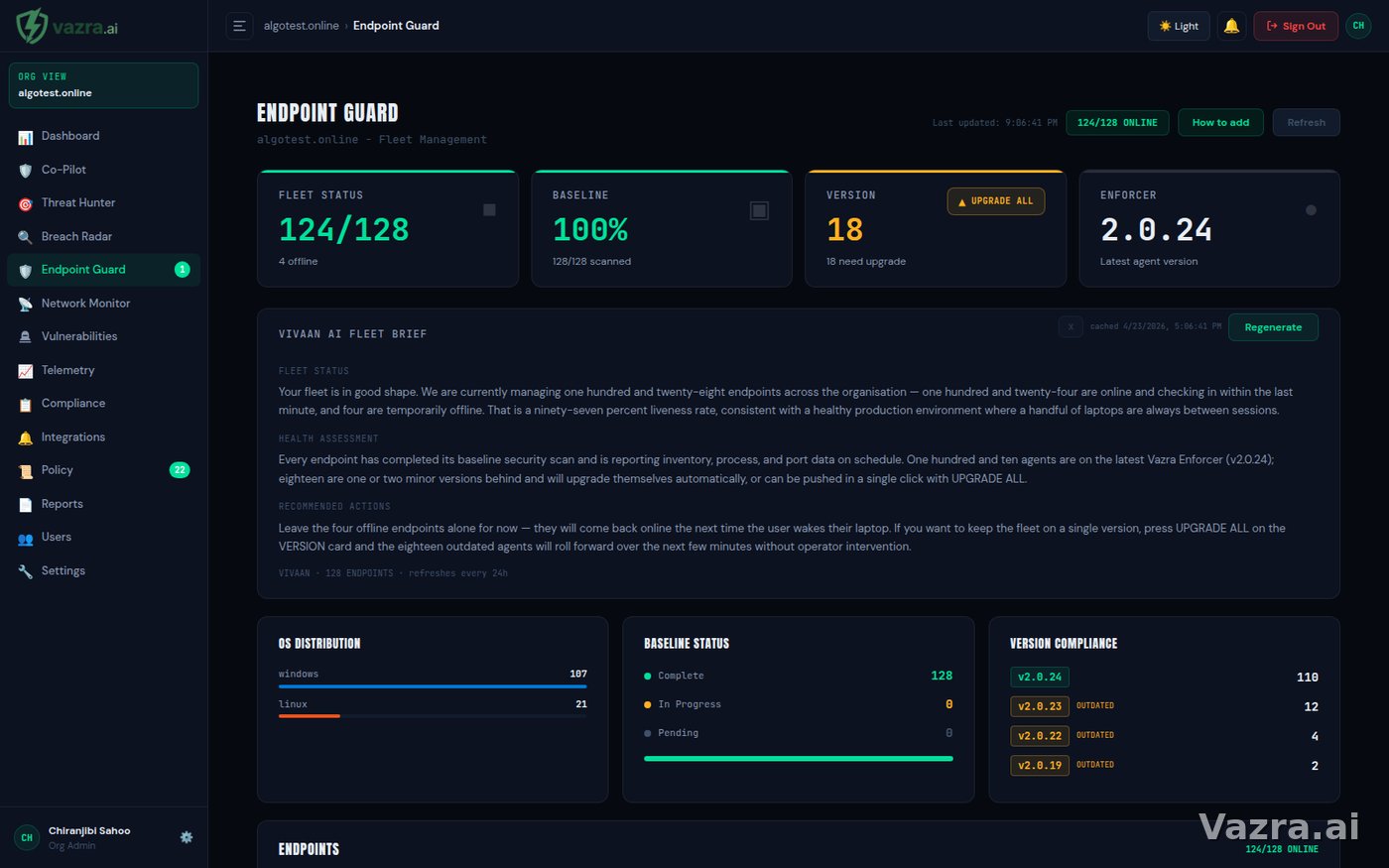Click the Telemetry chart icon

point(26,371)
